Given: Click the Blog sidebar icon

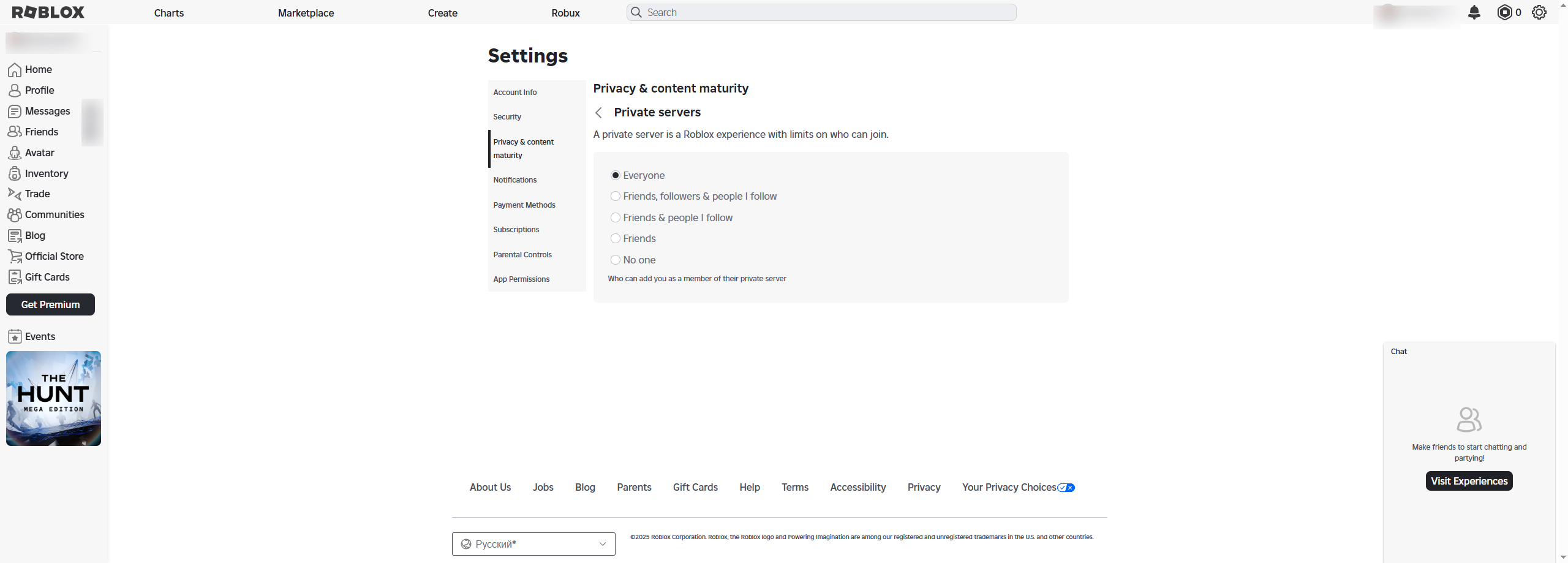Looking at the screenshot, I should 15,236.
